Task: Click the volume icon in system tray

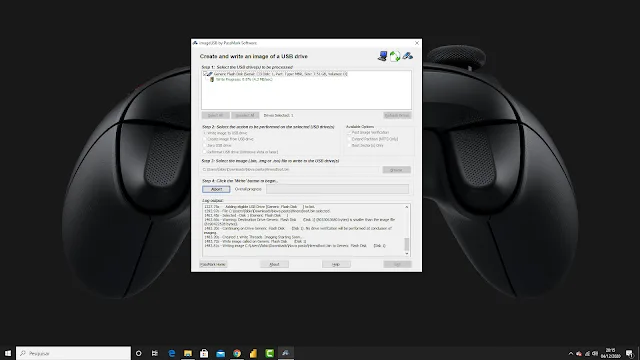Action: (595, 353)
